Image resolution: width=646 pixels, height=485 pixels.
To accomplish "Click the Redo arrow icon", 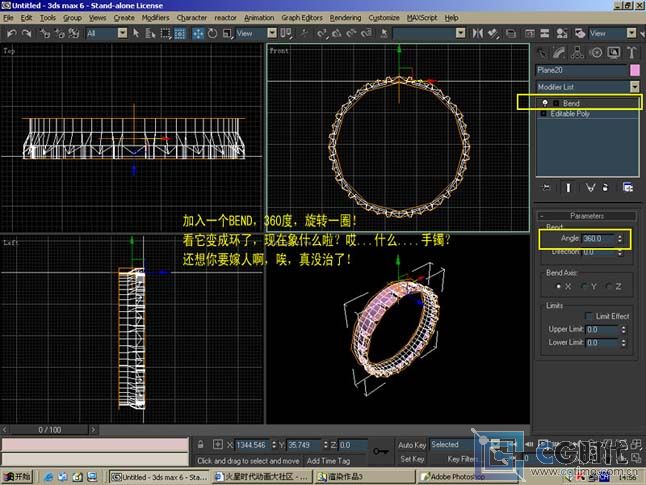I will coord(26,33).
